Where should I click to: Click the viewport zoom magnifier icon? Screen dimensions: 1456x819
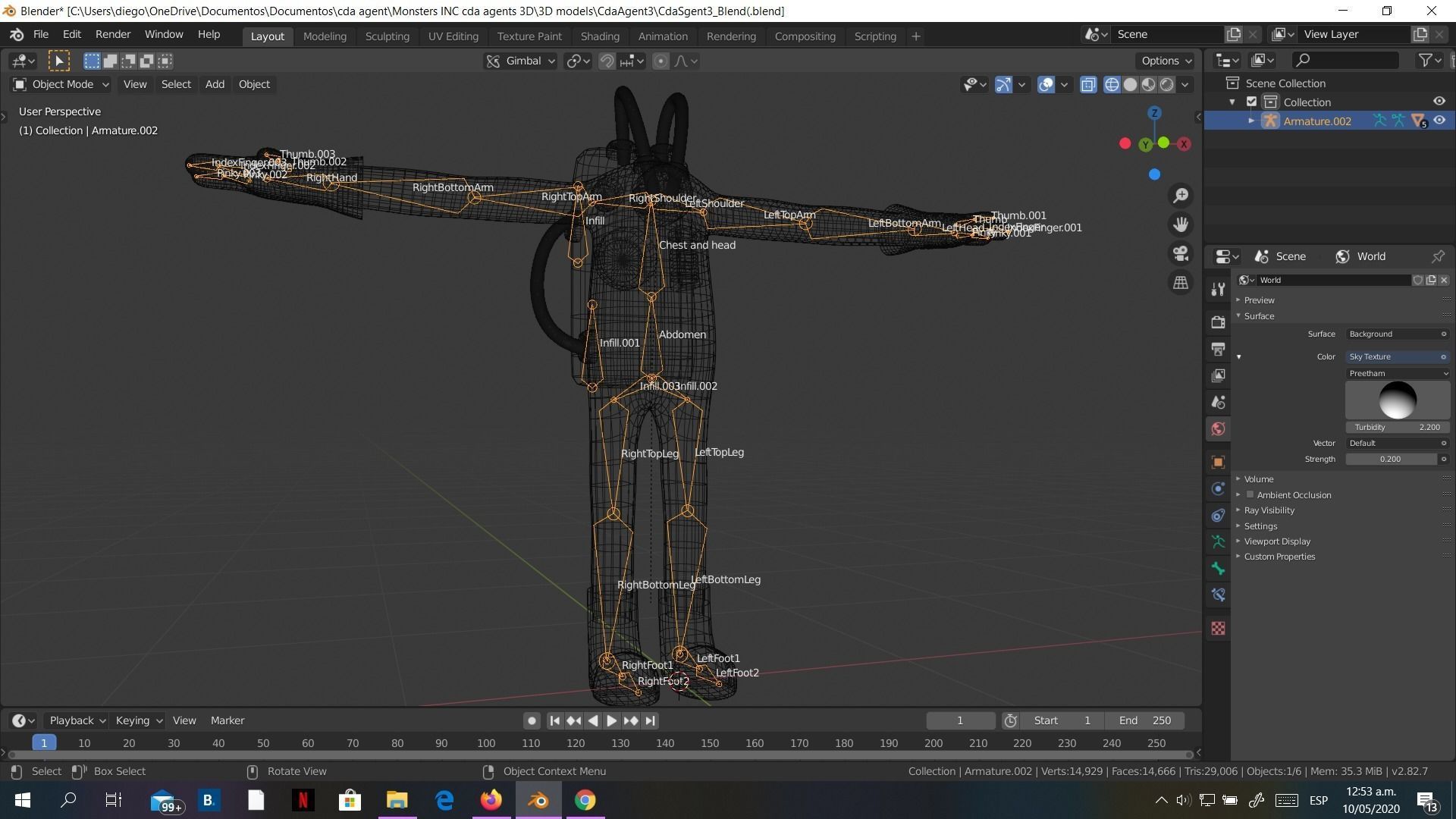(1181, 196)
